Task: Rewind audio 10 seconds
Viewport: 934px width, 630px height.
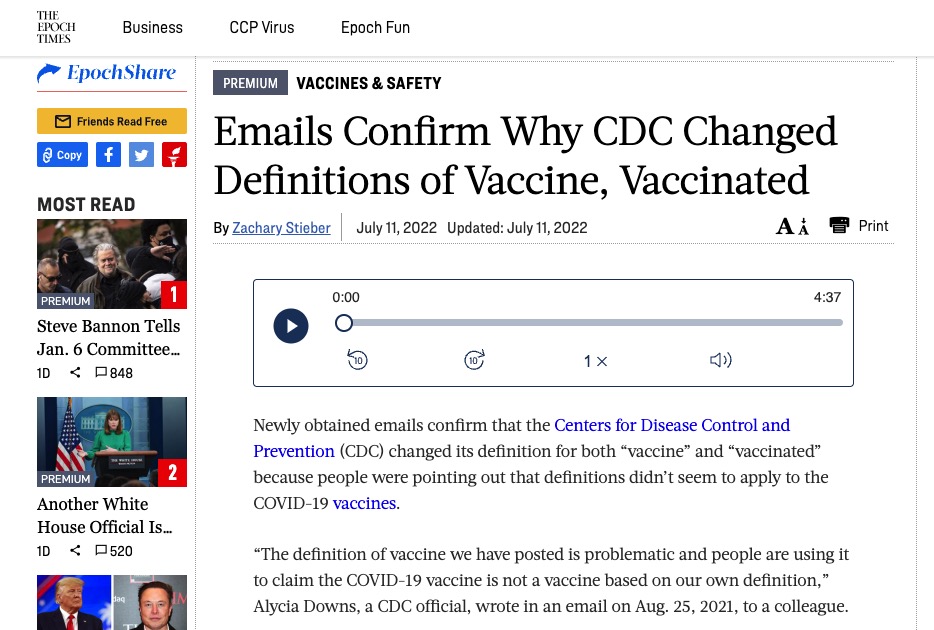Action: coord(357,360)
